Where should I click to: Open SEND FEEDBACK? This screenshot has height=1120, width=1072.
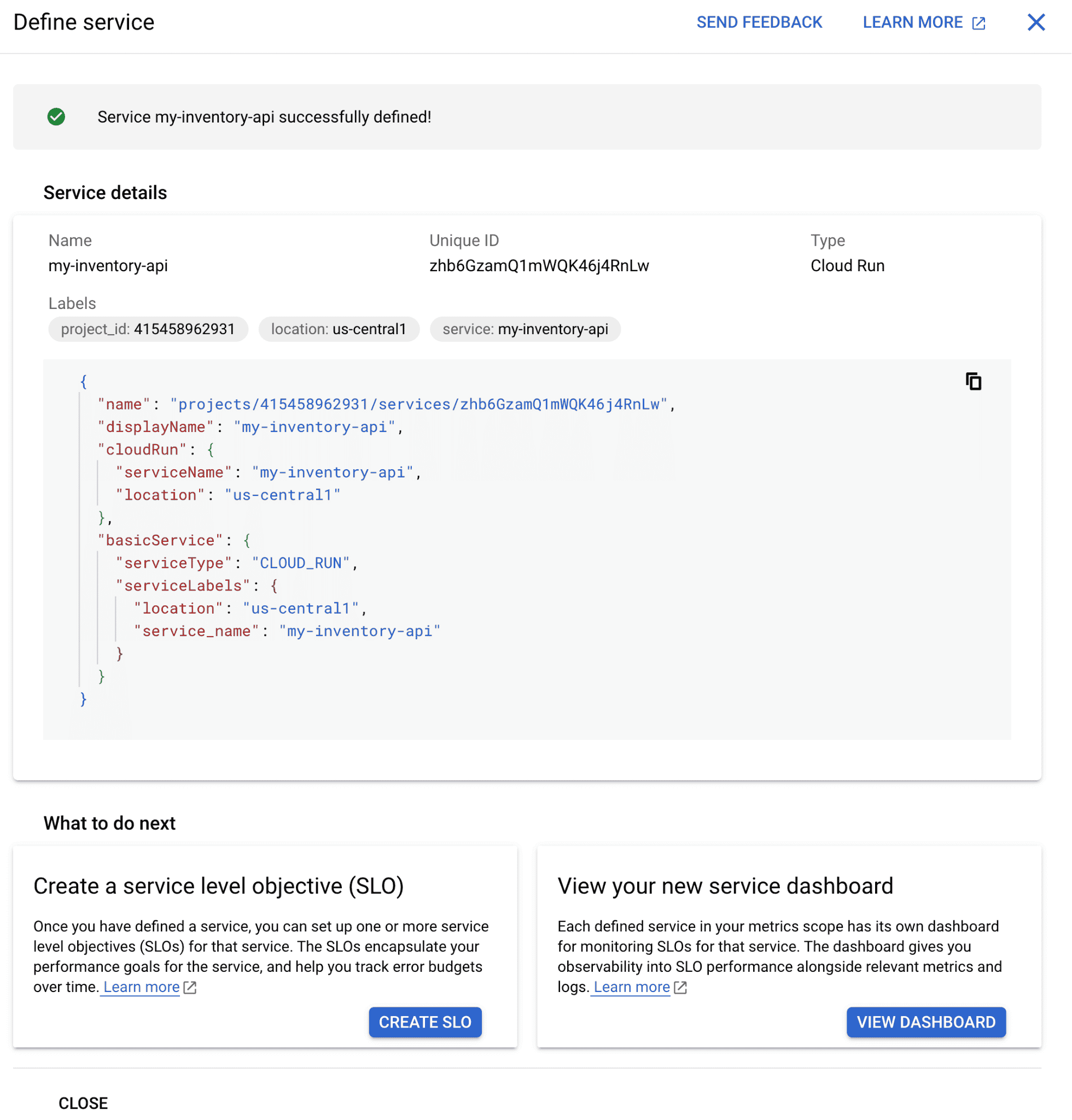(x=760, y=22)
